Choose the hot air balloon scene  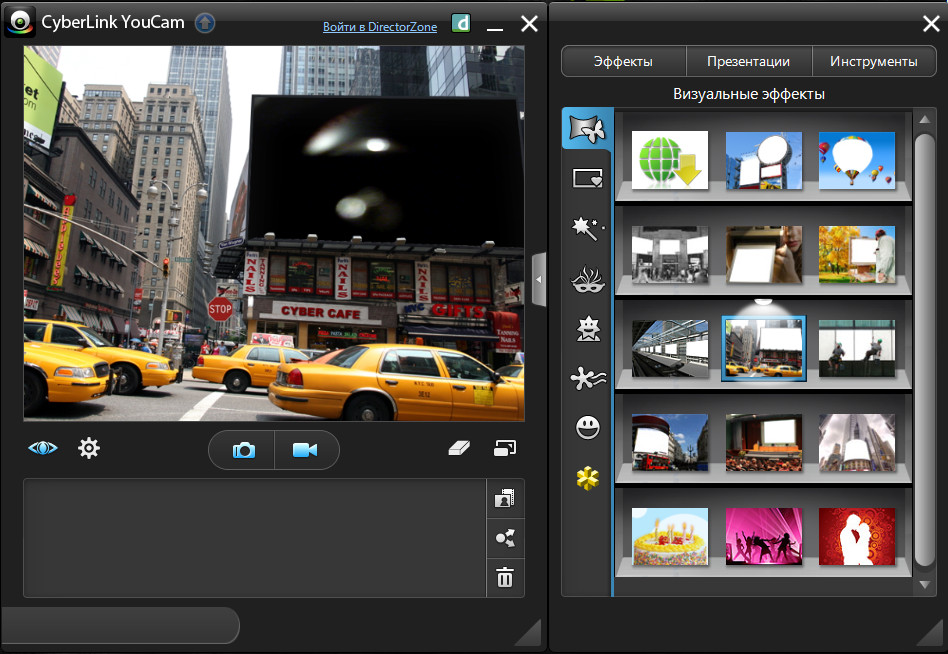tap(857, 160)
